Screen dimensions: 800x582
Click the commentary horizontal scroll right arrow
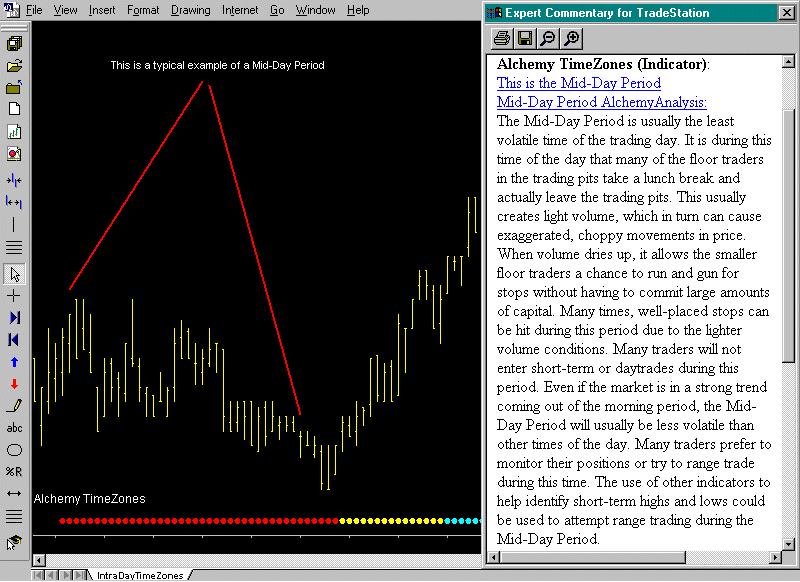[x=776, y=557]
